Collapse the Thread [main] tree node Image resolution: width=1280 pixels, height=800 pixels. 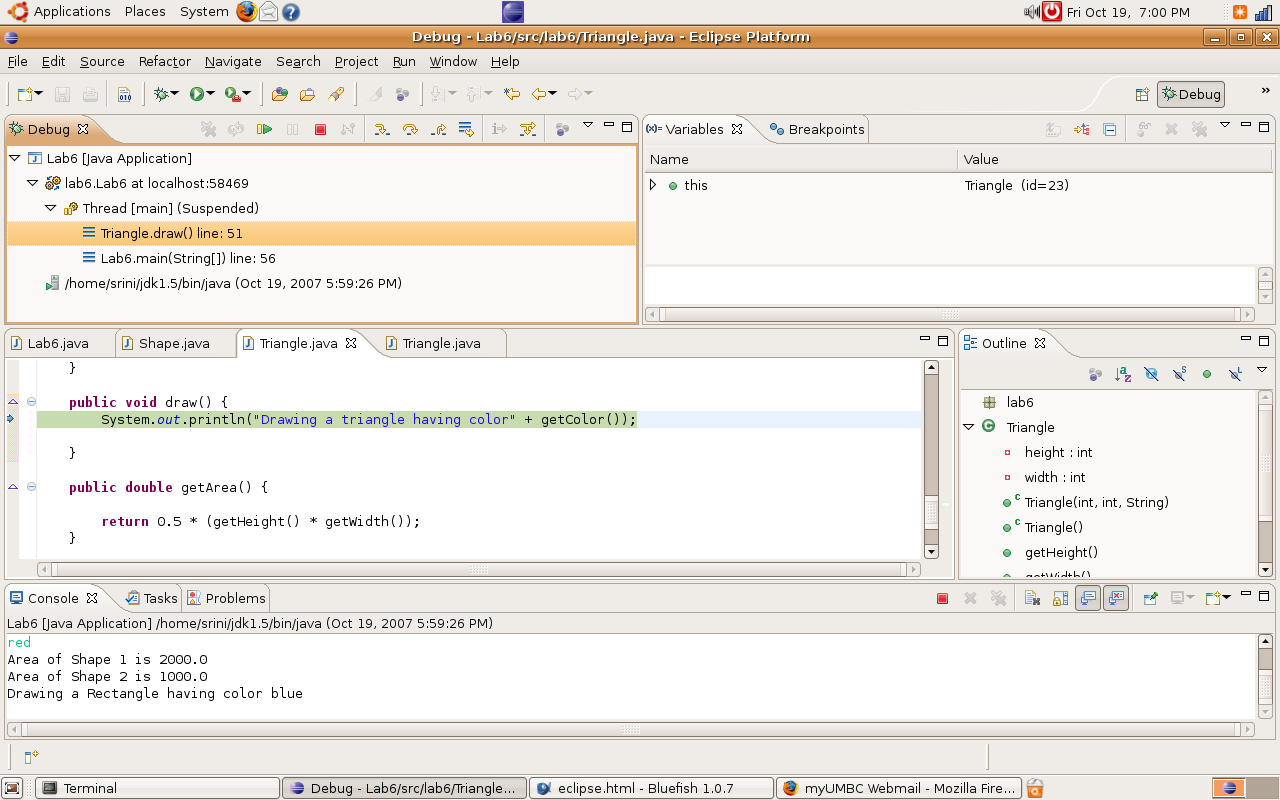click(50, 208)
